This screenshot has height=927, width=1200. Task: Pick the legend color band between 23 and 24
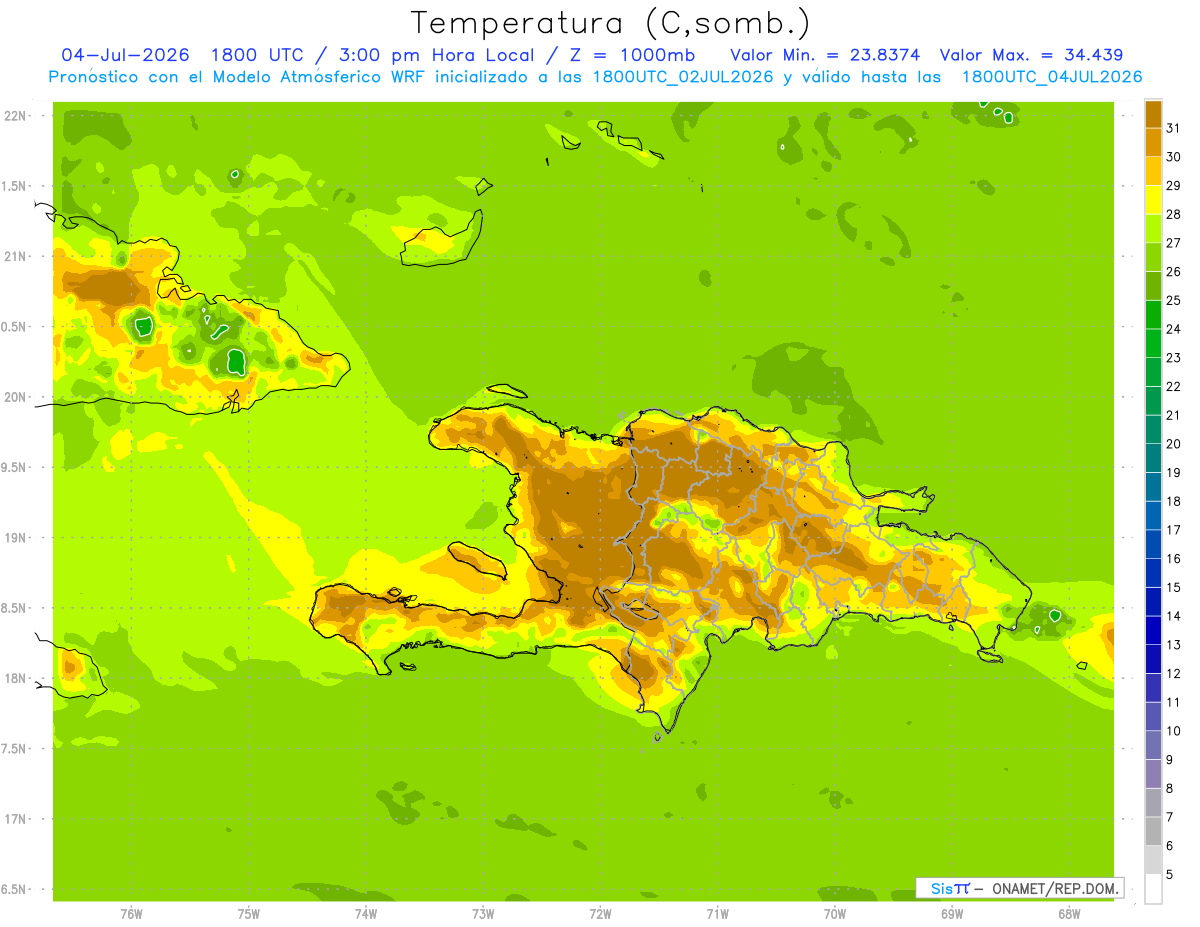point(1153,343)
